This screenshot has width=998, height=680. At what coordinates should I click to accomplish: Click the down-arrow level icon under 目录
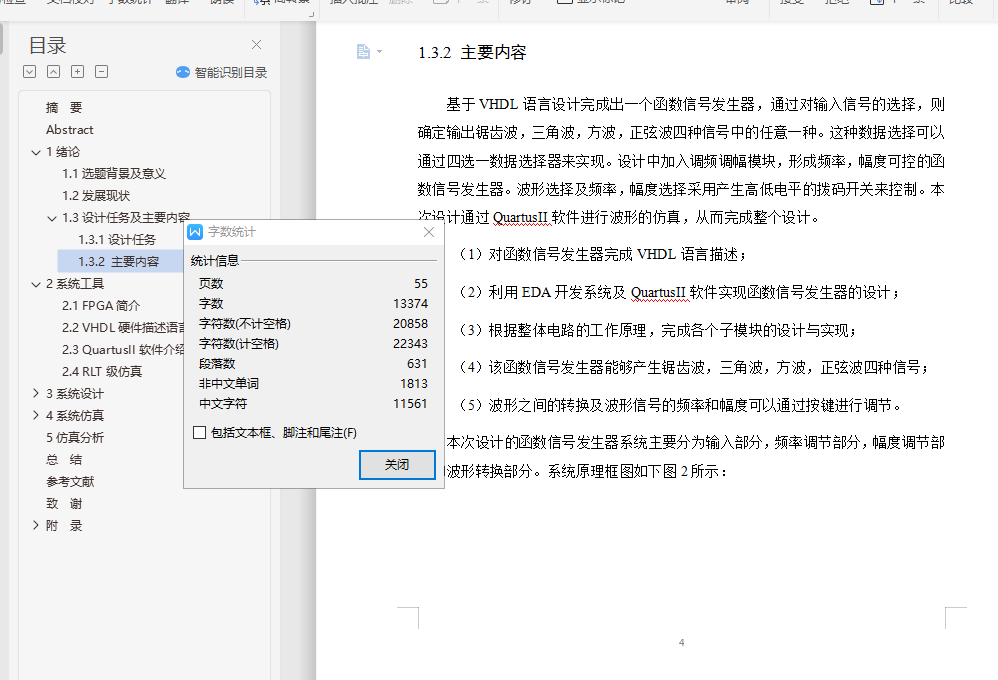[29, 71]
